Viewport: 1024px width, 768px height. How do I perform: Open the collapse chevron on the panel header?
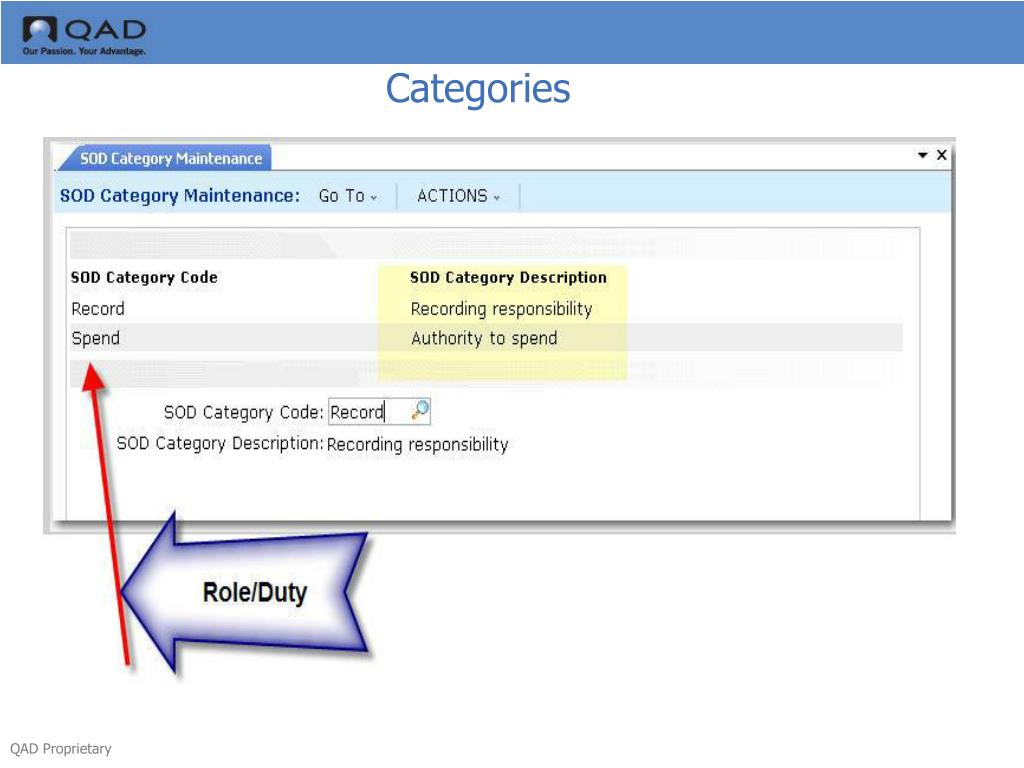click(922, 155)
